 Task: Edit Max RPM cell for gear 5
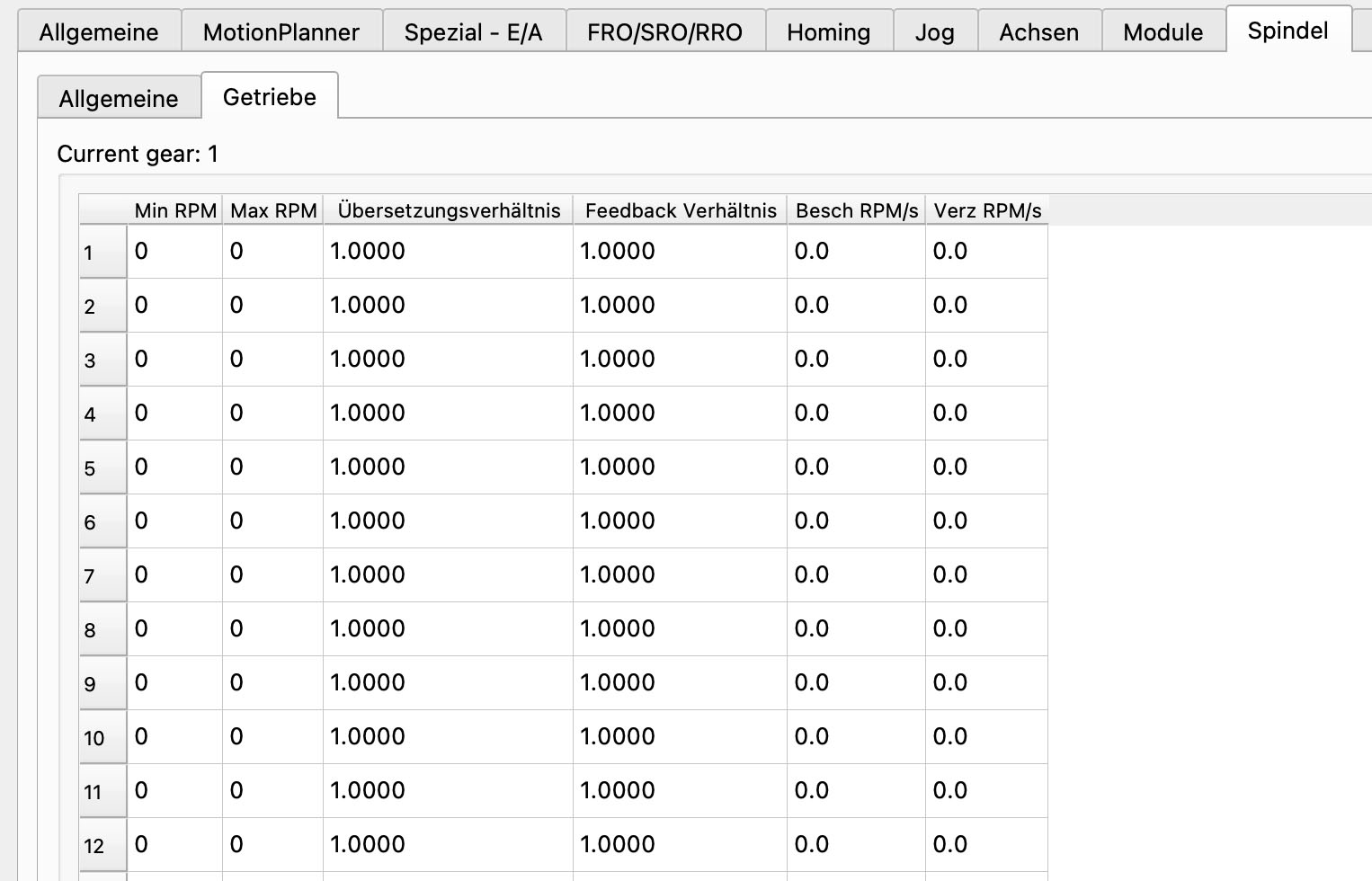272,467
